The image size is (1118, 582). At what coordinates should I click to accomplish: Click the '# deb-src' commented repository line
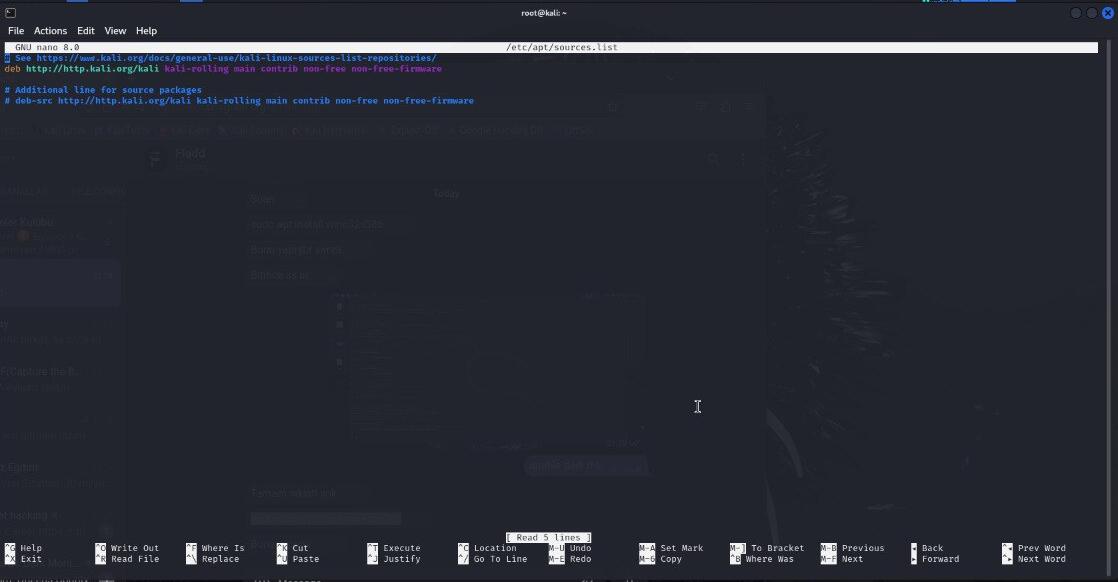click(239, 101)
